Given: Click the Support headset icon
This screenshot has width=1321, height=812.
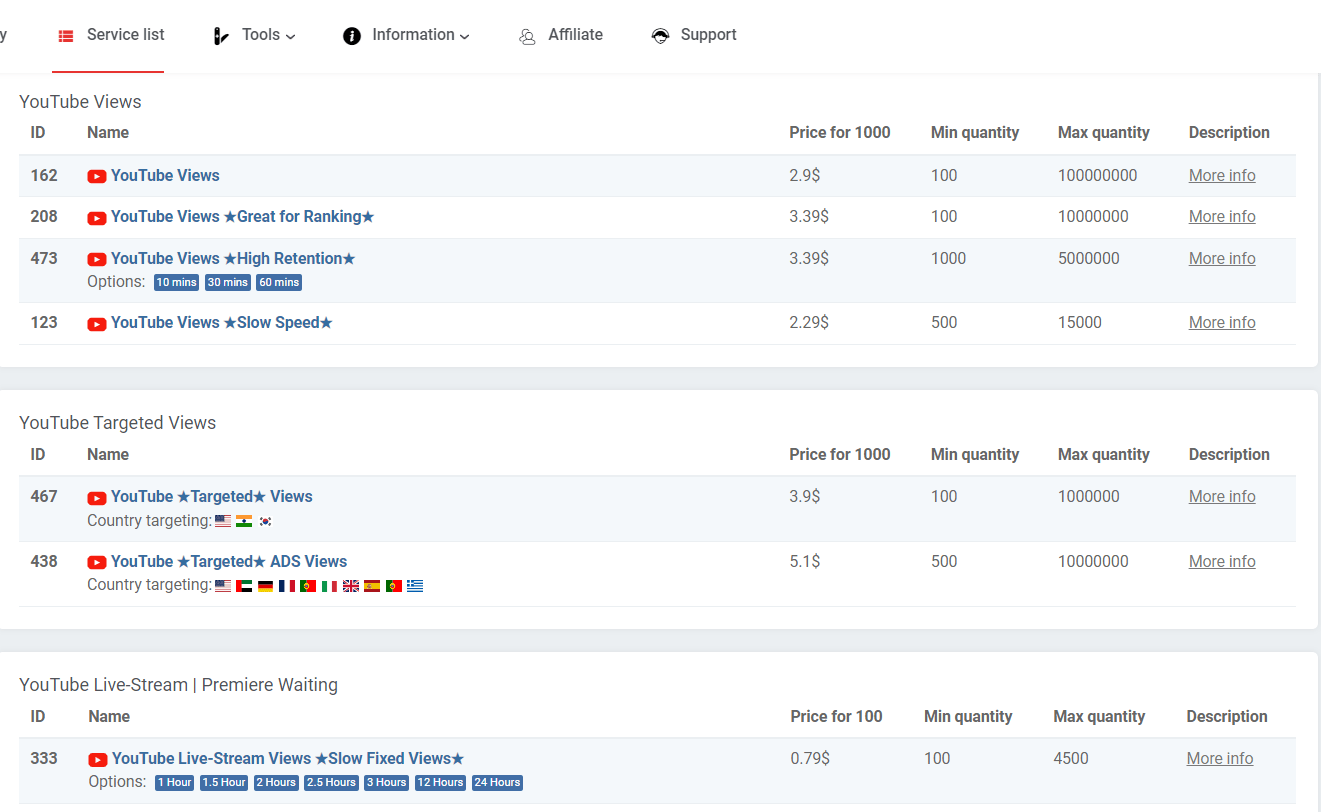Looking at the screenshot, I should (x=660, y=35).
